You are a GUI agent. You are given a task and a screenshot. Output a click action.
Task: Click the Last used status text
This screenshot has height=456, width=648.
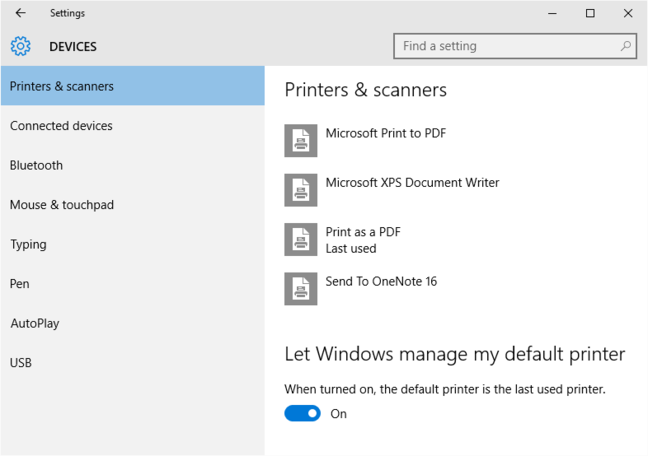pos(351,248)
